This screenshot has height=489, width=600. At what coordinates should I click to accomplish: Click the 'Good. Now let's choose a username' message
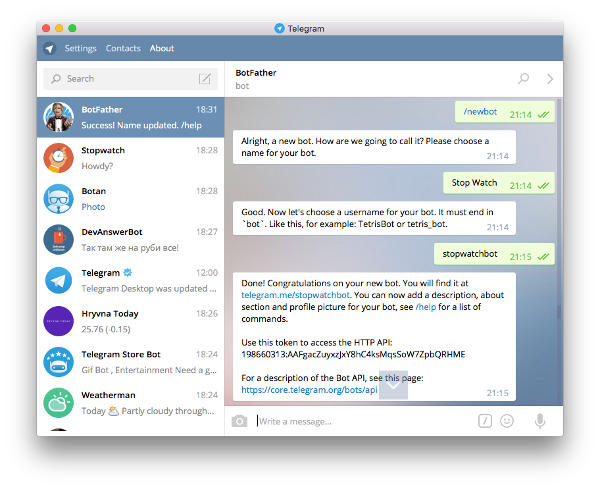[374, 218]
